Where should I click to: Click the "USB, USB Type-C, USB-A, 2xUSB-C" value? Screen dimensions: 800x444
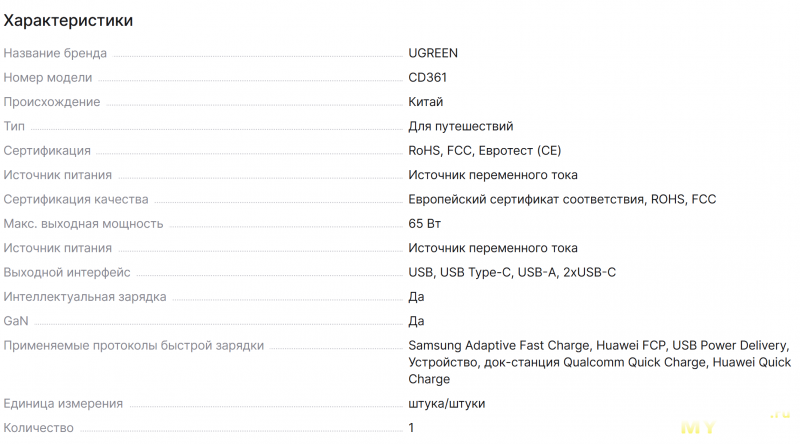[x=511, y=272]
